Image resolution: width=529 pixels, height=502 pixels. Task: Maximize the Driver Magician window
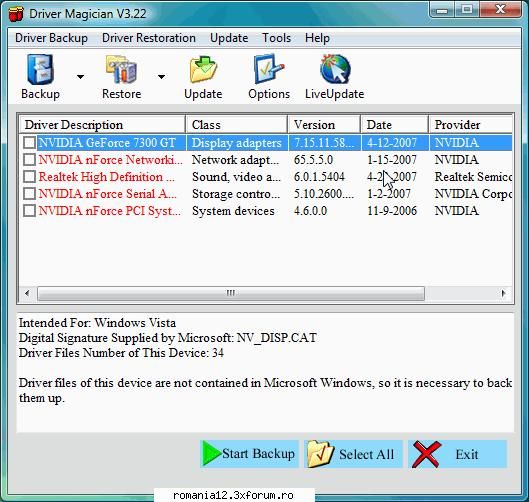coord(467,10)
